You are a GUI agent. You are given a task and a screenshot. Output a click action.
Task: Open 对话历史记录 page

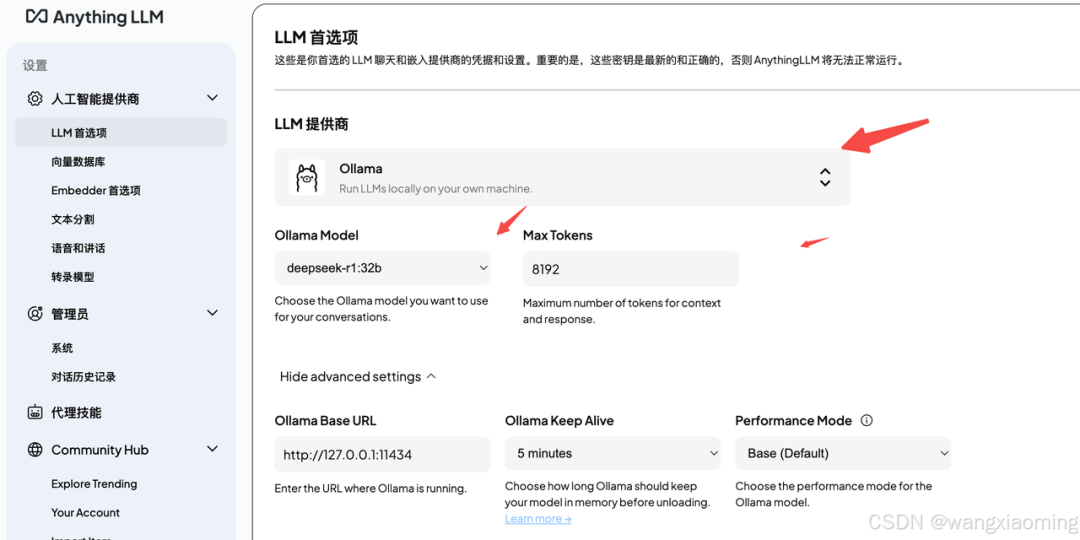click(83, 377)
